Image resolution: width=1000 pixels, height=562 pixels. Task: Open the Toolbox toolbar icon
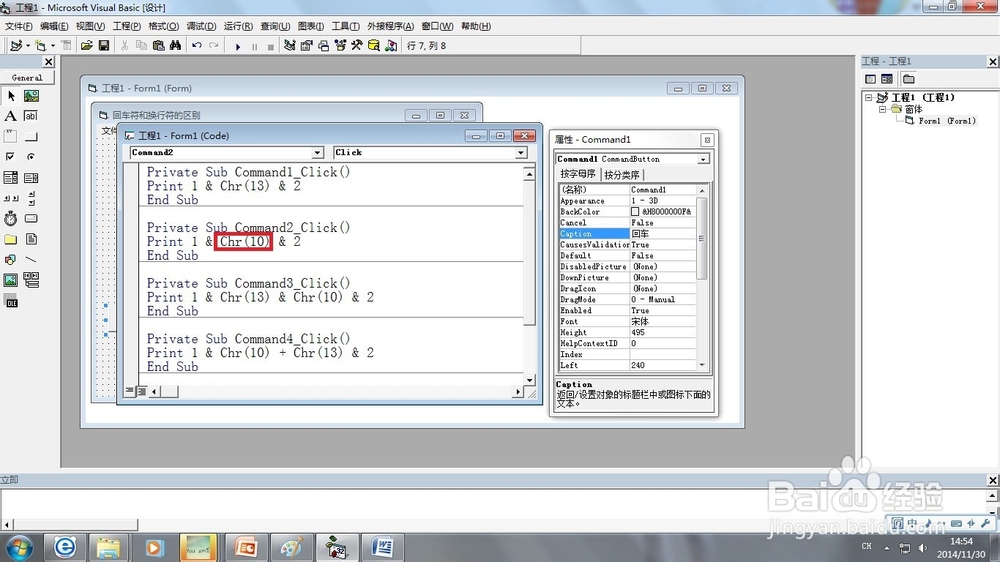[357, 46]
